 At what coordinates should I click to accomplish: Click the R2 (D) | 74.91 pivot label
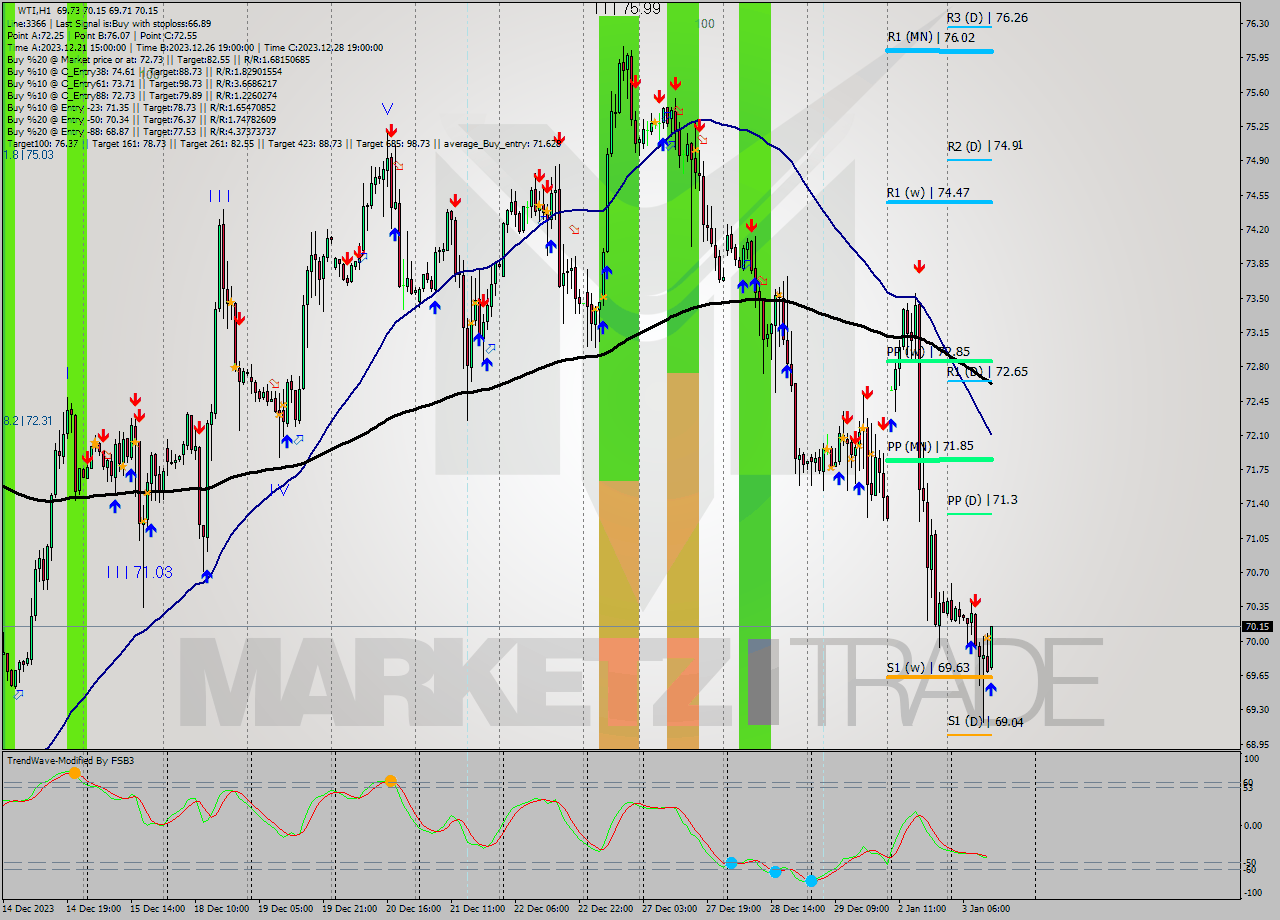984,145
